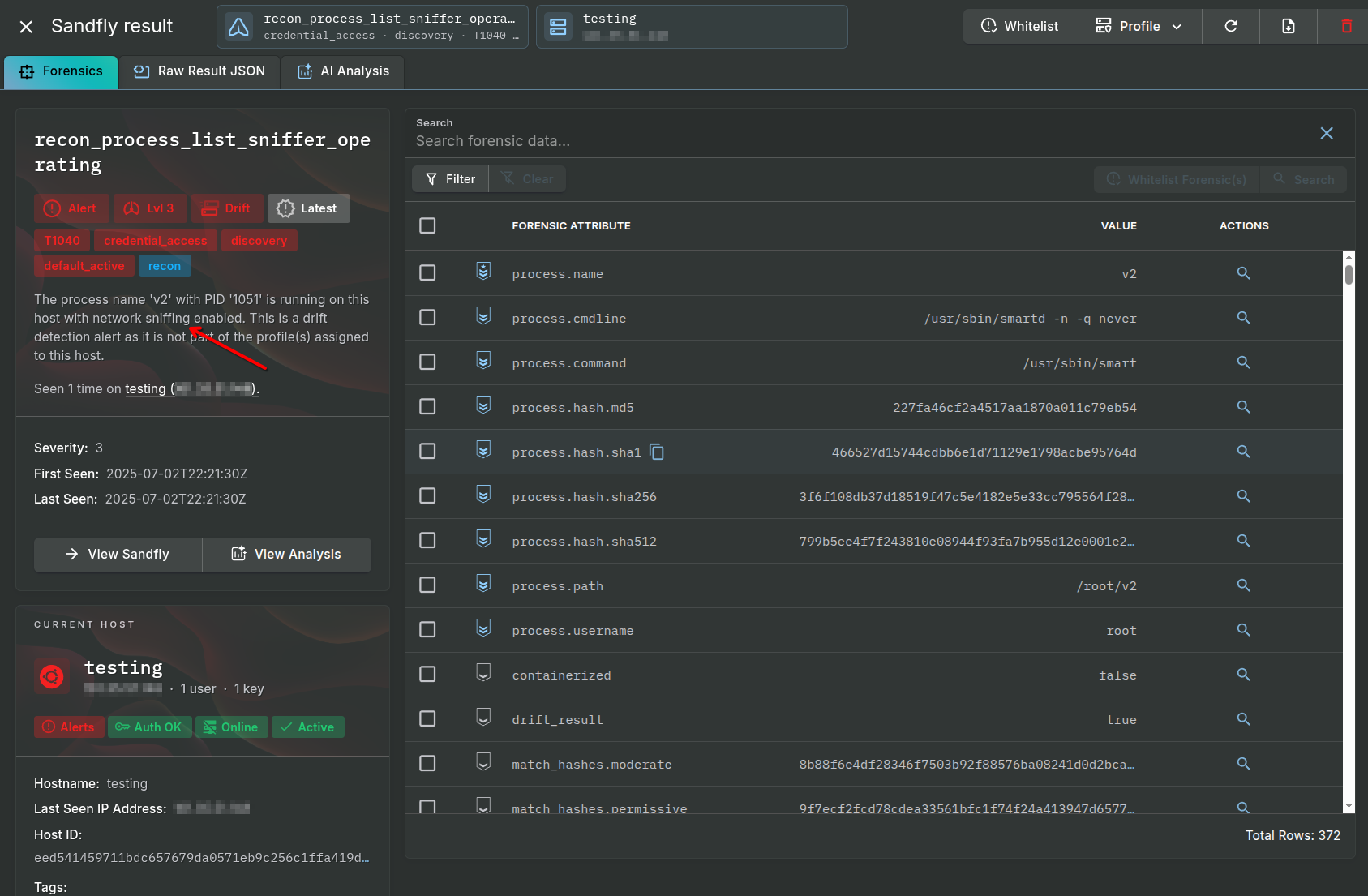
Task: Click the export file icon in top toolbar
Action: [x=1289, y=26]
